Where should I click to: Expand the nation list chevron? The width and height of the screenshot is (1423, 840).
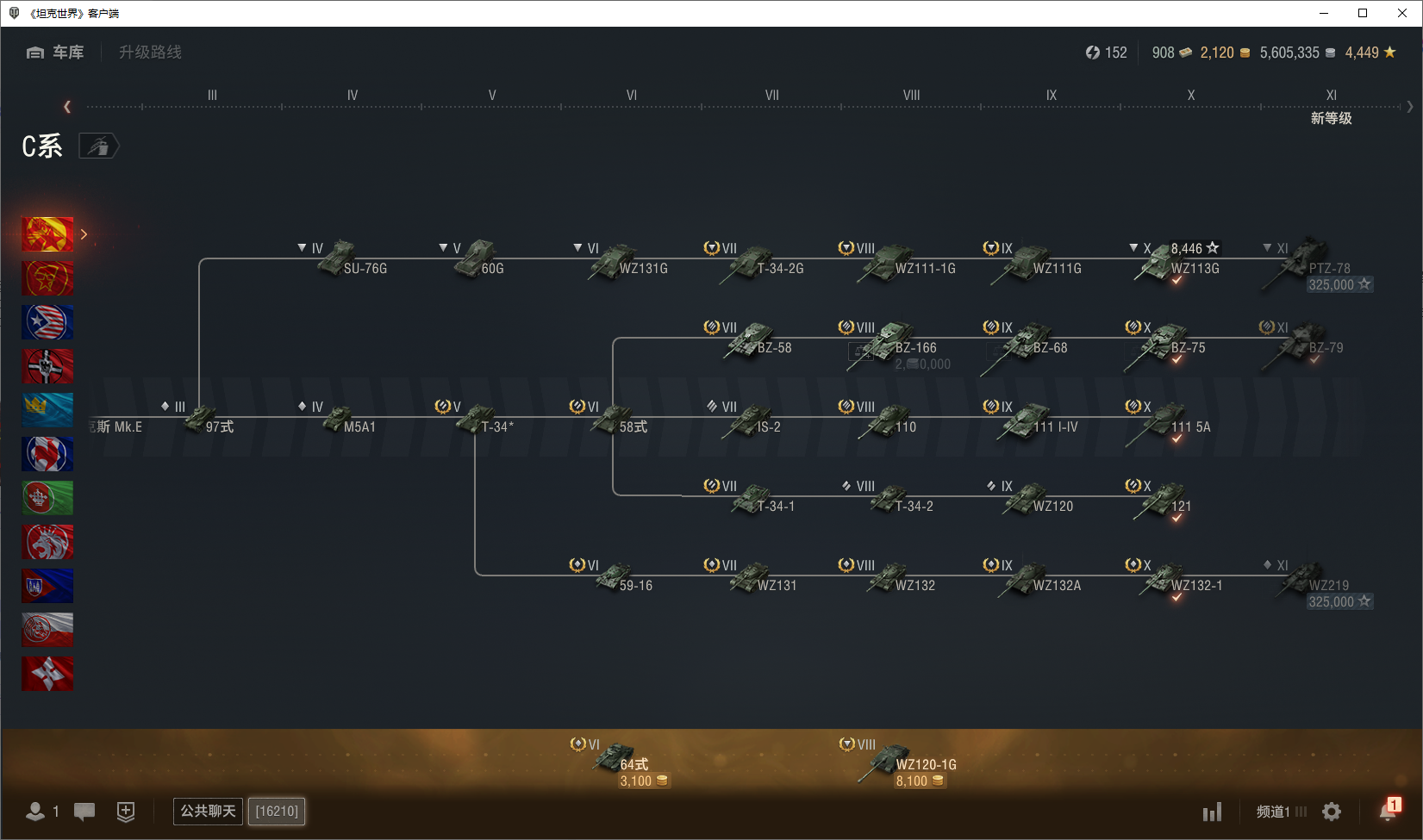click(84, 234)
